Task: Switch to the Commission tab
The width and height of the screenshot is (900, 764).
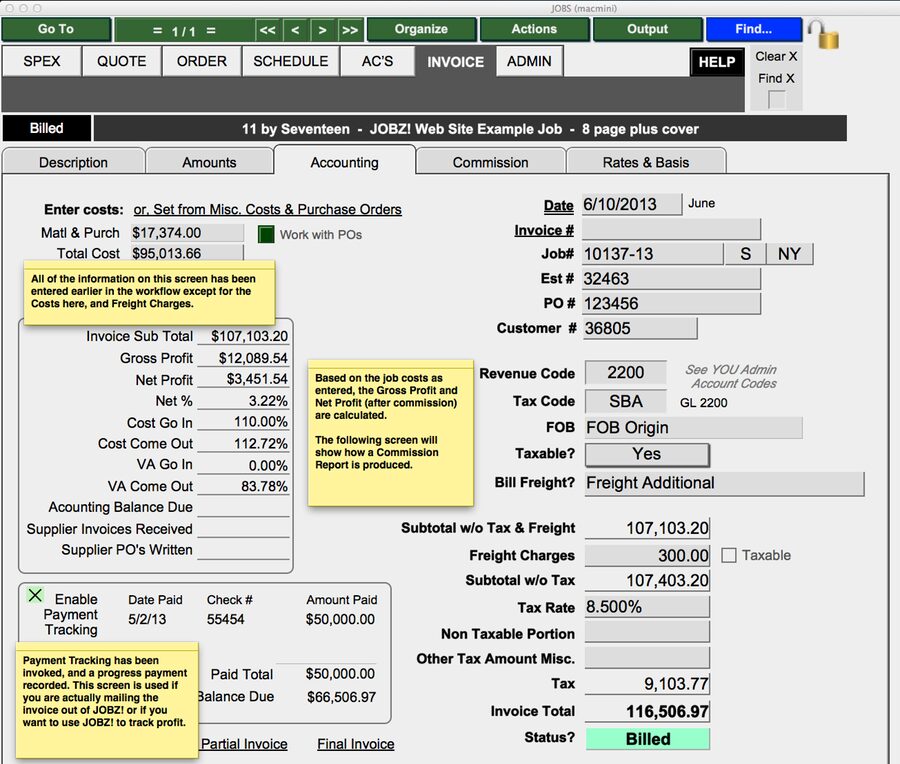Action: point(490,161)
